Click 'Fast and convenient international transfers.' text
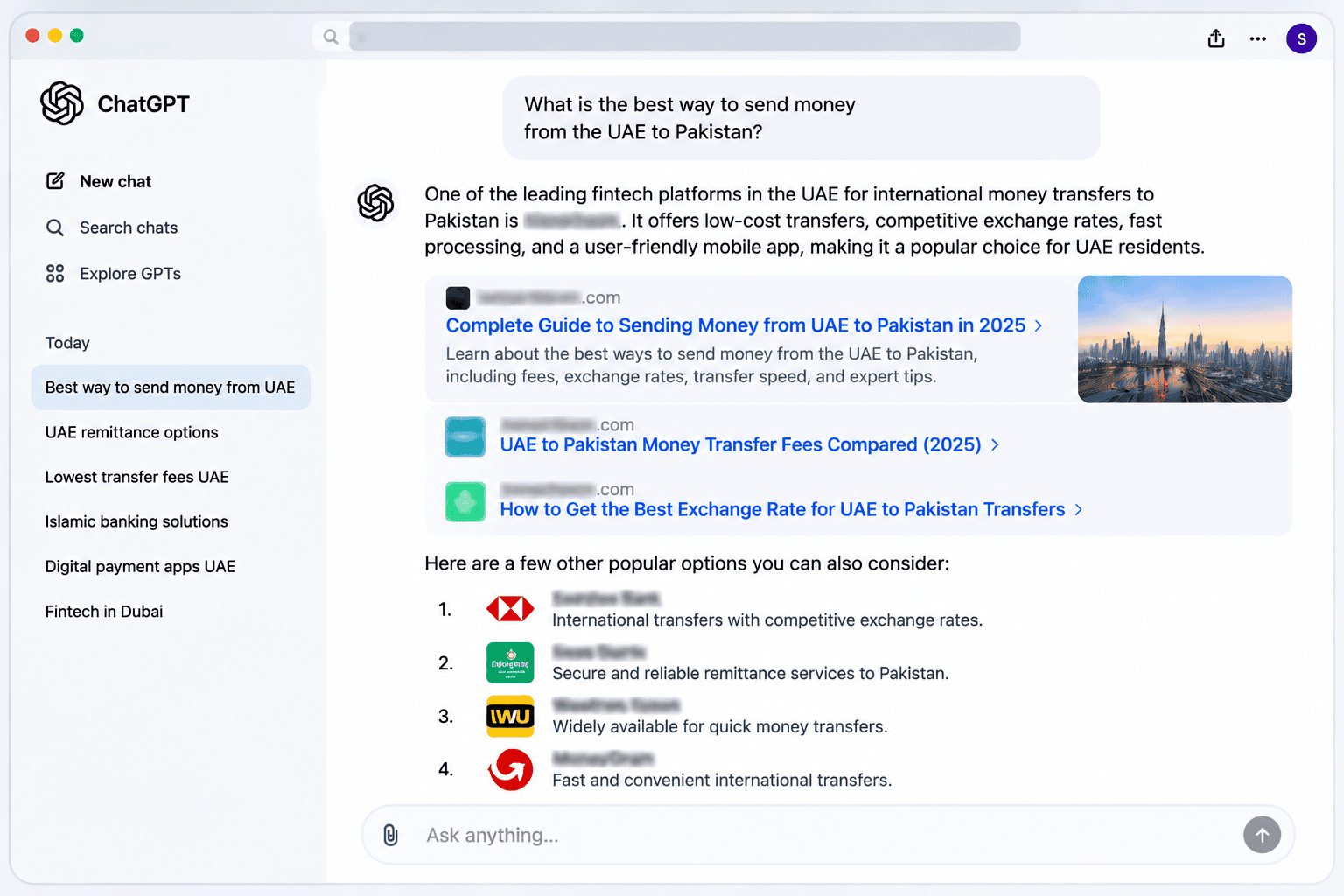 722,780
